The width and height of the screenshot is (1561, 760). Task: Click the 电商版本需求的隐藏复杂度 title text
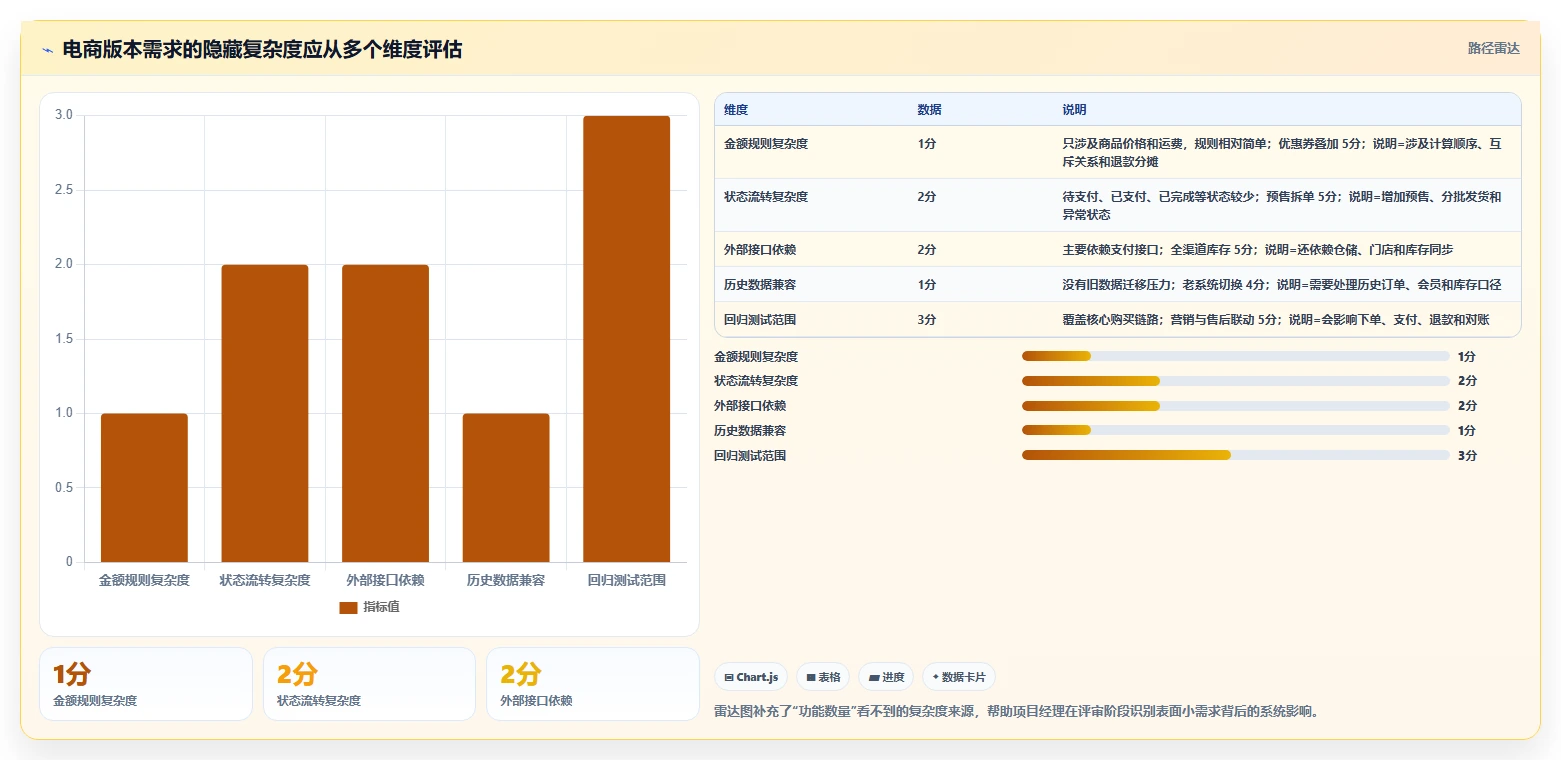coord(262,50)
